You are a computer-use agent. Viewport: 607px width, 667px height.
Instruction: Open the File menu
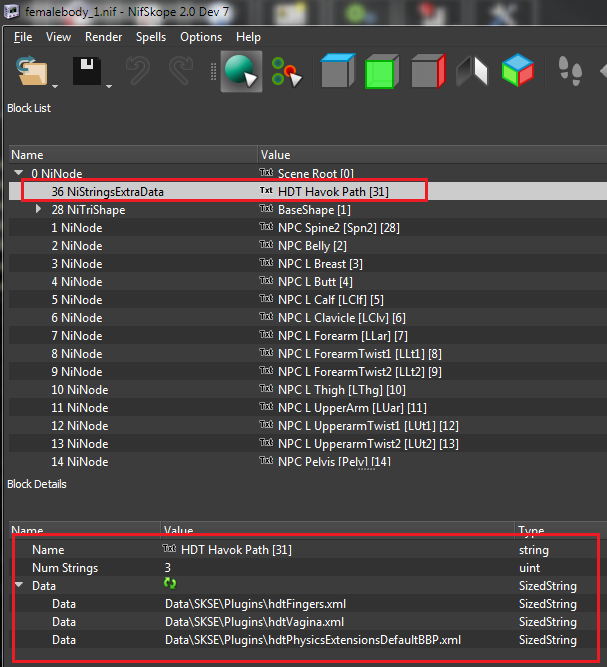23,37
